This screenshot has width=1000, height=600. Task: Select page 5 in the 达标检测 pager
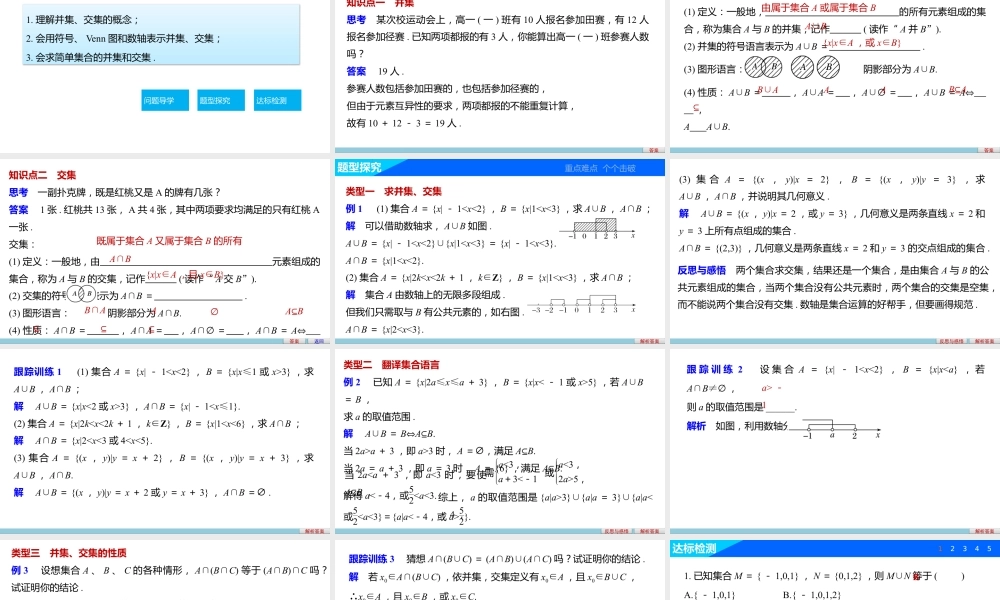tap(988, 549)
